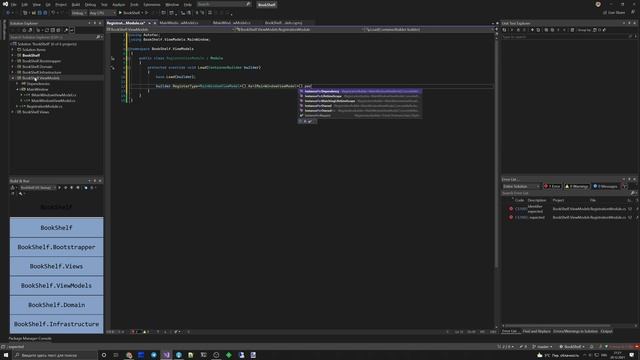Open the Tools menu
Screen dimensions: 640x360
click(x=134, y=4)
